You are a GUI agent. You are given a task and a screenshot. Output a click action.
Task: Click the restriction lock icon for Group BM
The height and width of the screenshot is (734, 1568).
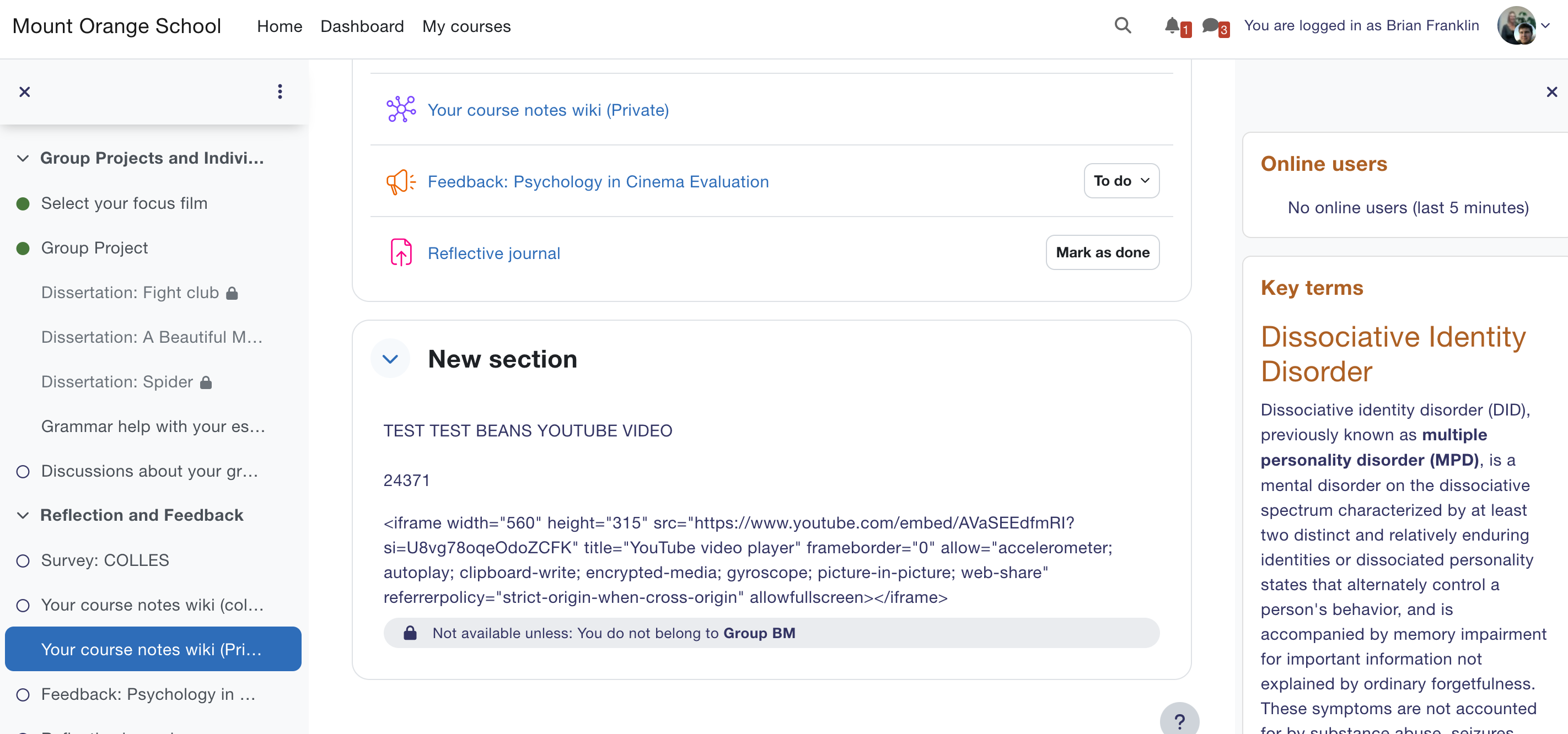(x=410, y=633)
